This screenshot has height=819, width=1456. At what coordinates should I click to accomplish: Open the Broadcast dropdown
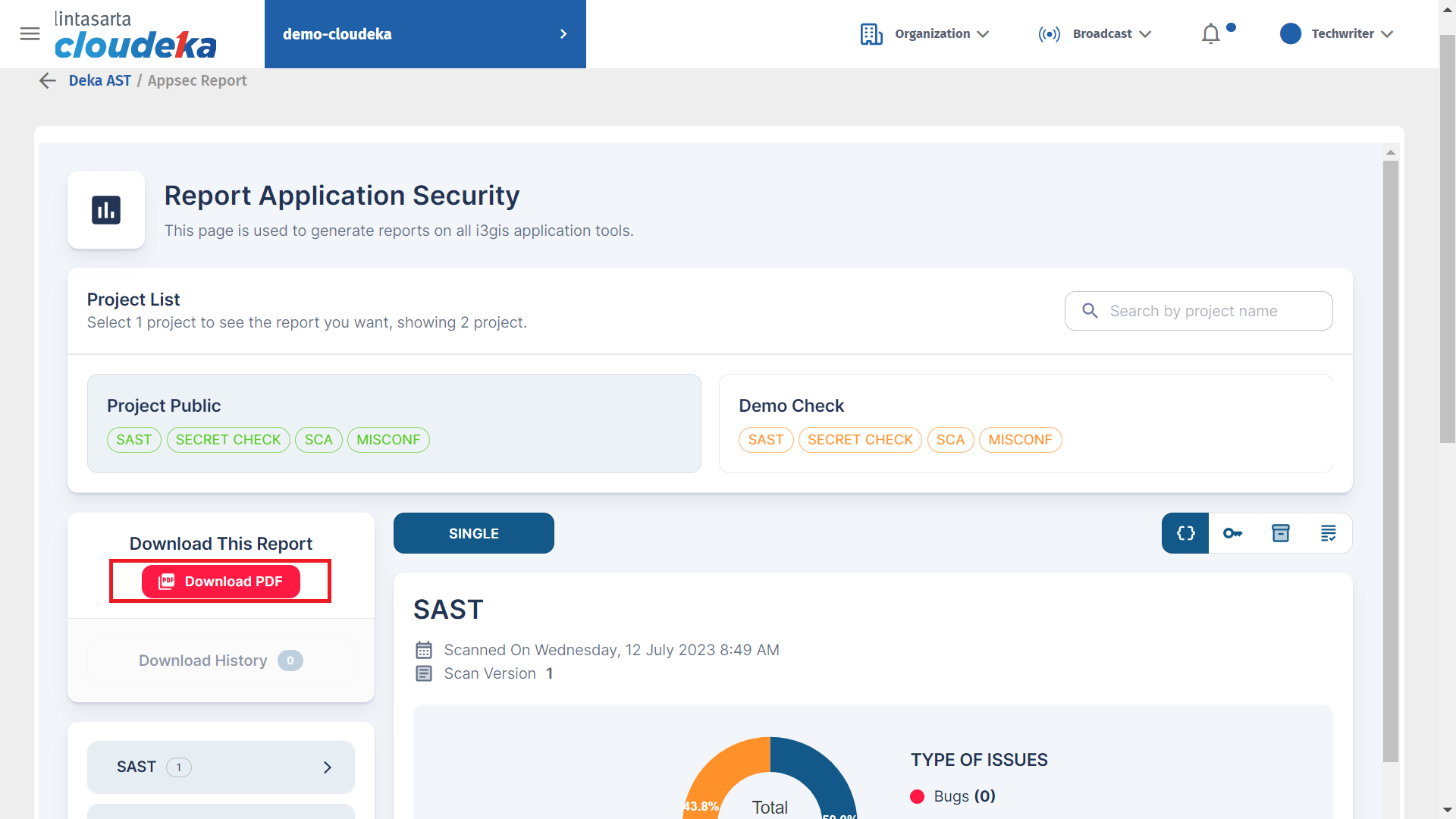(1094, 34)
